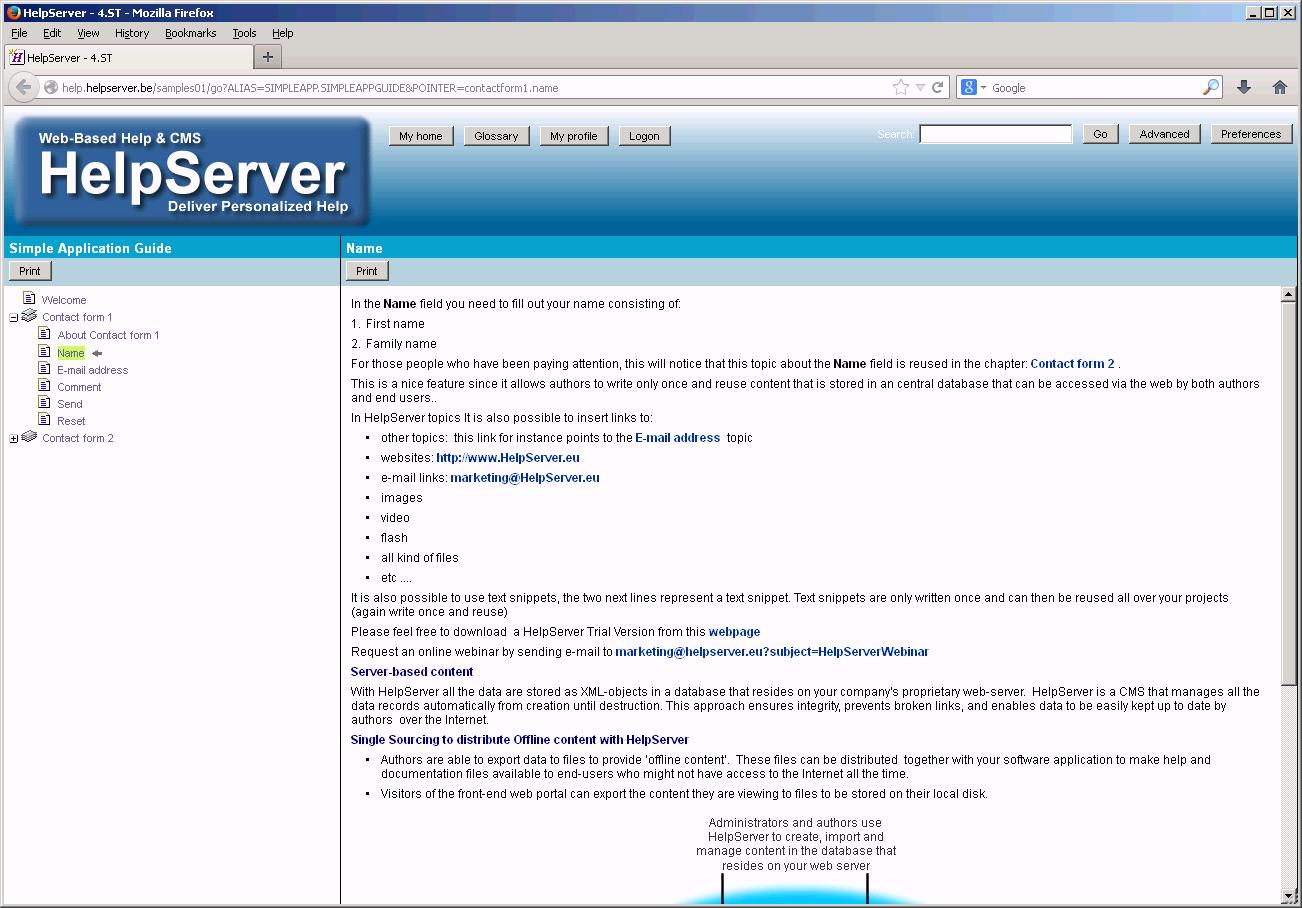Click the HelpServer logo image
The width and height of the screenshot is (1302, 908).
click(x=188, y=170)
